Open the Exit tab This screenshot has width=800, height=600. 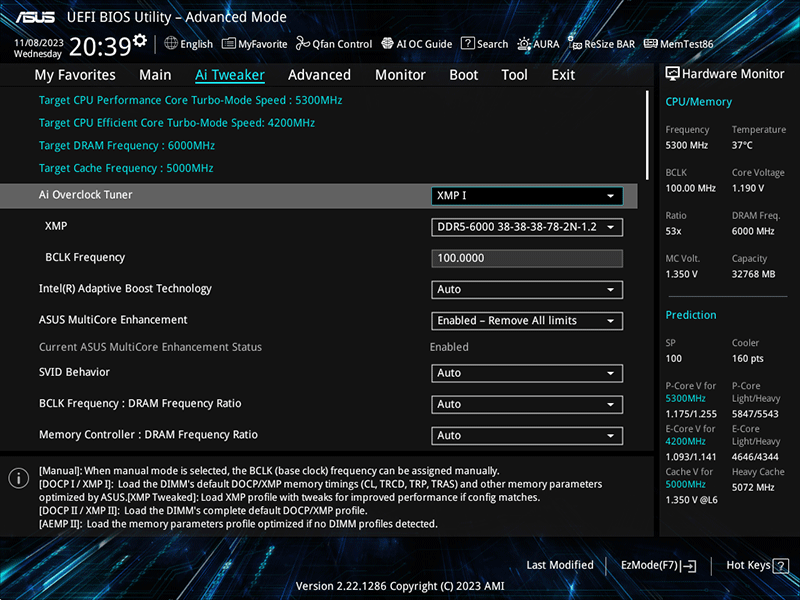pyautogui.click(x=563, y=75)
